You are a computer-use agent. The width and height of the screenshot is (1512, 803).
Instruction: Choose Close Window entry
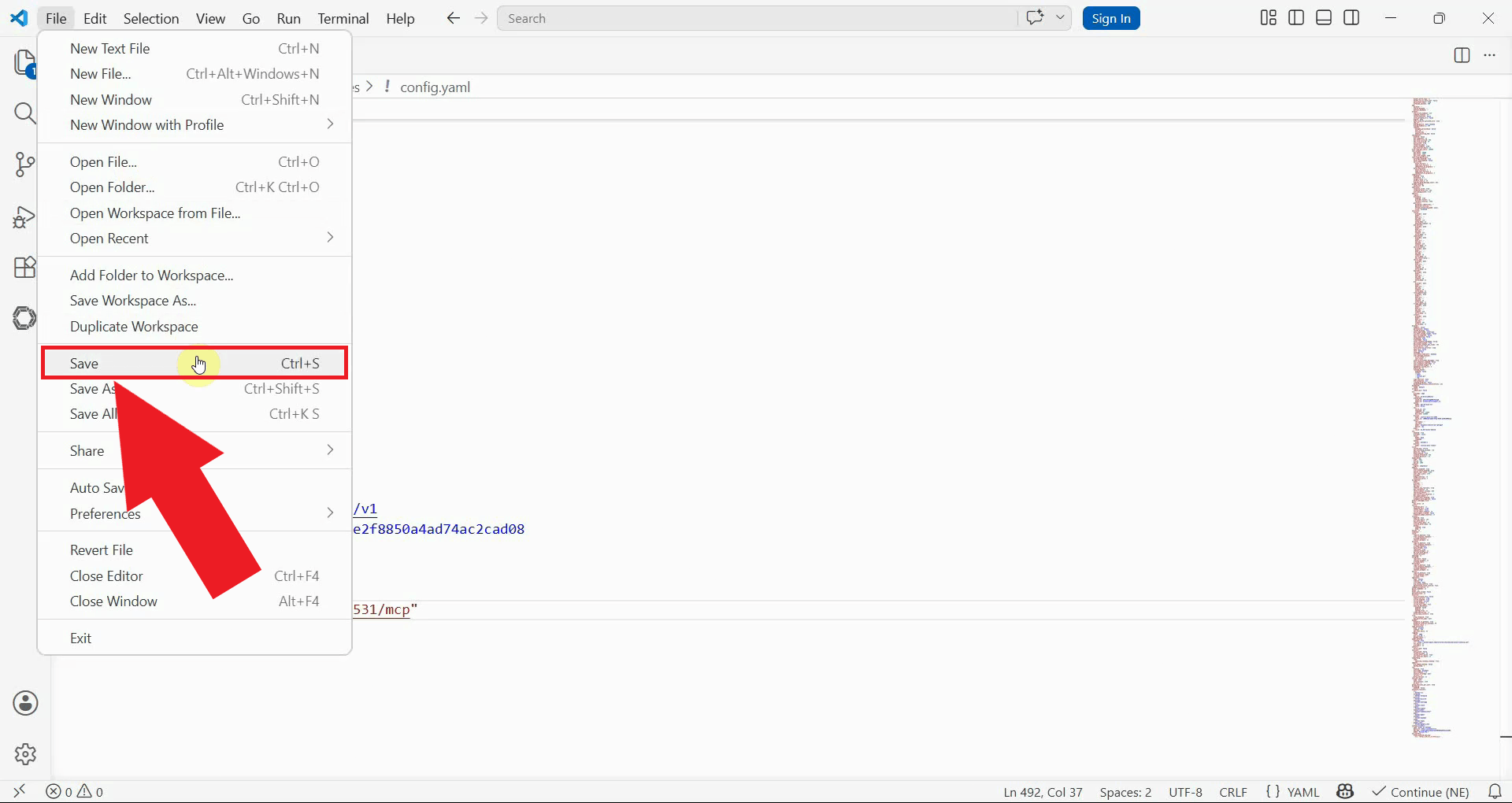pos(195,601)
